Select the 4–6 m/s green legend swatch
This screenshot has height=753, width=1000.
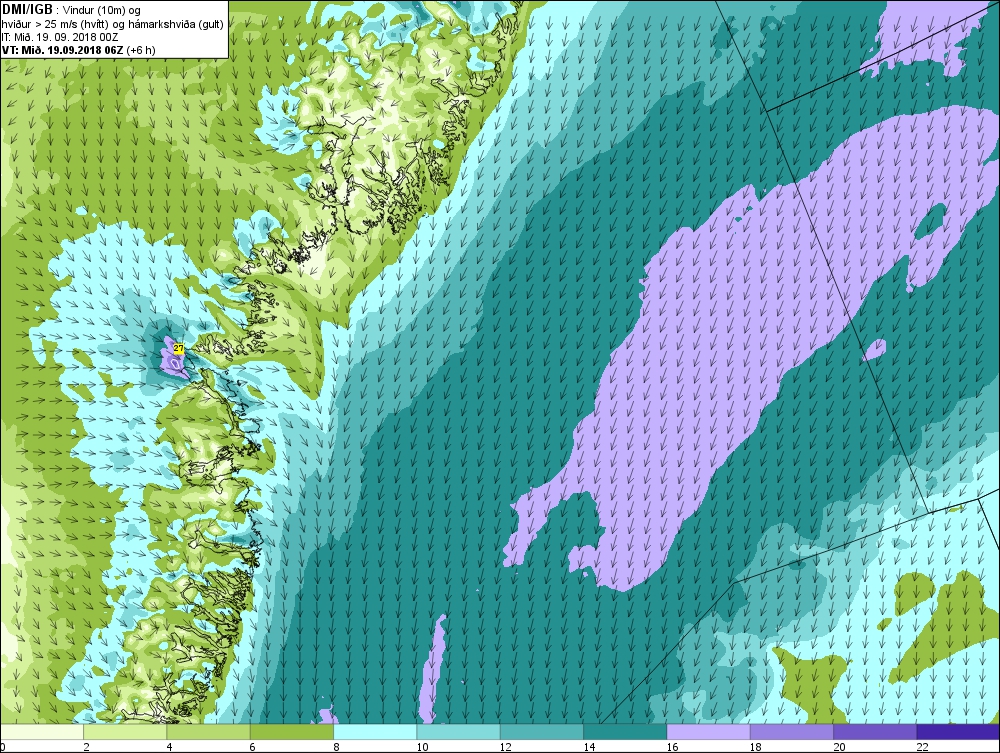[209, 732]
